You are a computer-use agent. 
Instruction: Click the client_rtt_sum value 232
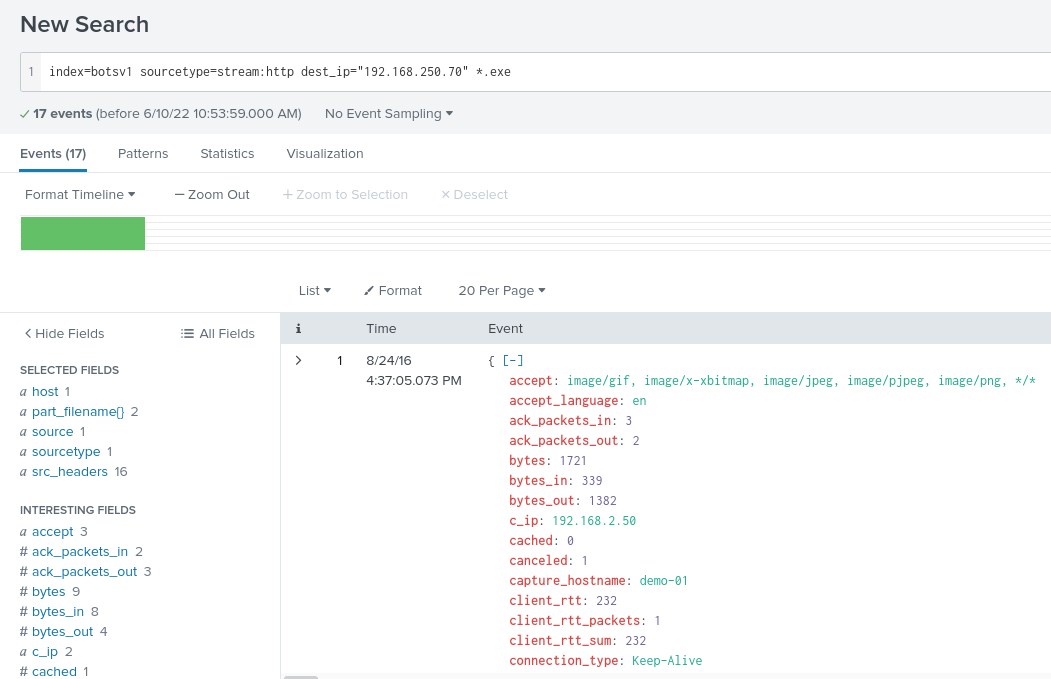635,641
